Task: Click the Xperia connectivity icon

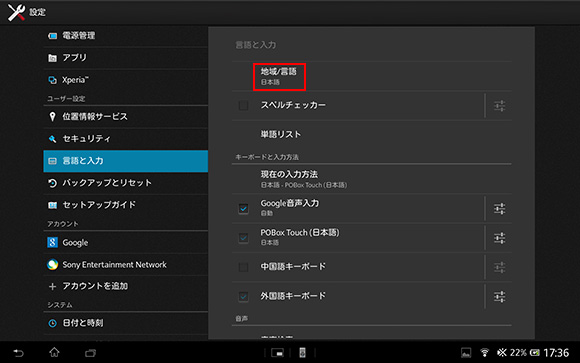Action: [x=53, y=80]
